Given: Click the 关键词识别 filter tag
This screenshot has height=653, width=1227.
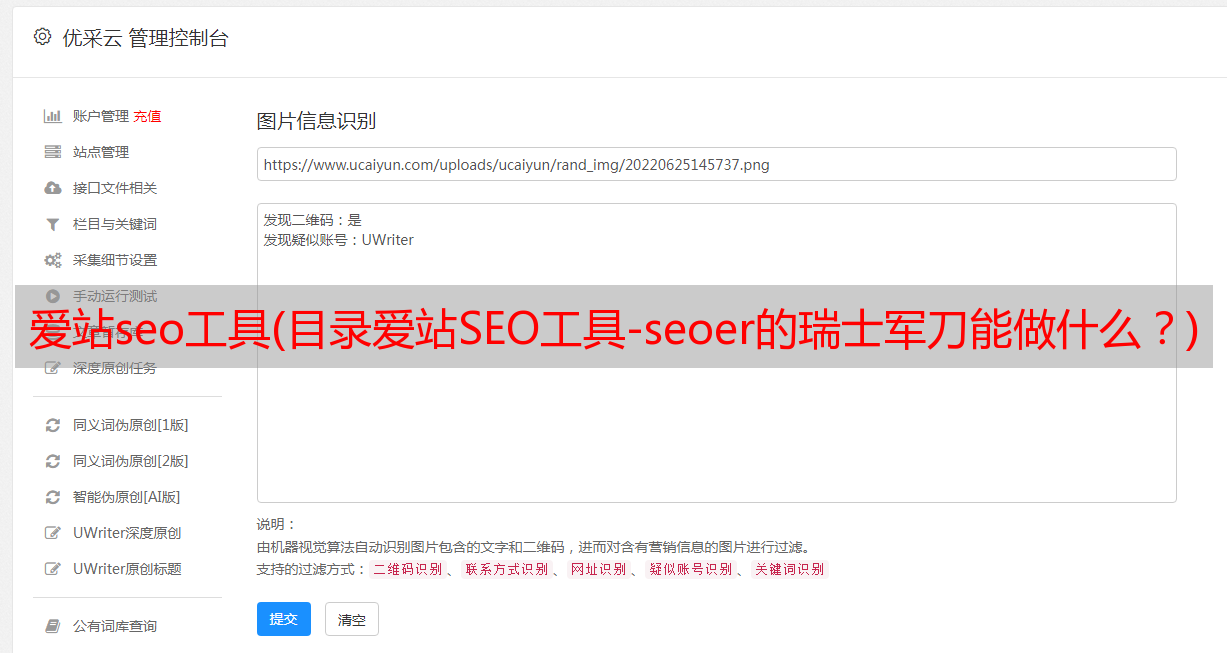Looking at the screenshot, I should tap(790, 570).
